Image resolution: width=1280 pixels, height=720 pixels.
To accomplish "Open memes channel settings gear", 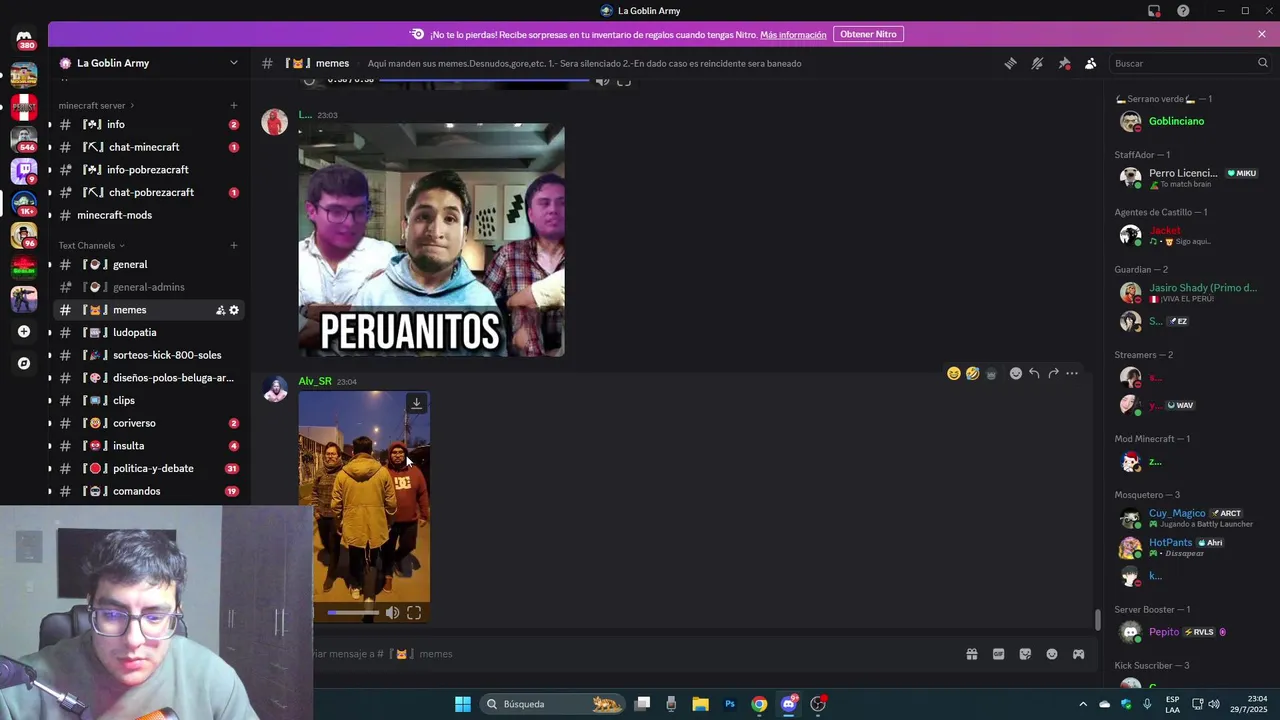I will tap(234, 310).
